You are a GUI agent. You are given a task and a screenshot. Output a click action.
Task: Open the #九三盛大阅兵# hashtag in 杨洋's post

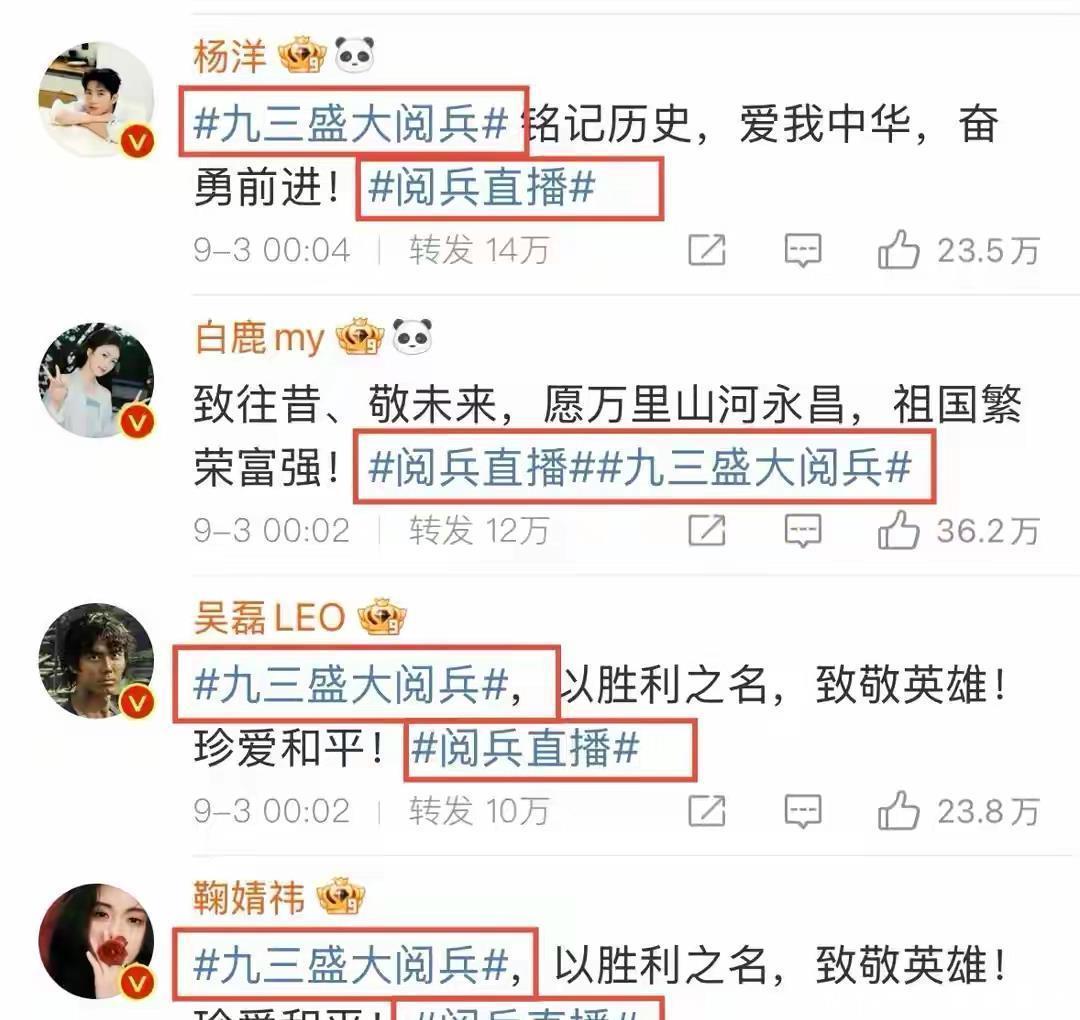pyautogui.click(x=352, y=124)
